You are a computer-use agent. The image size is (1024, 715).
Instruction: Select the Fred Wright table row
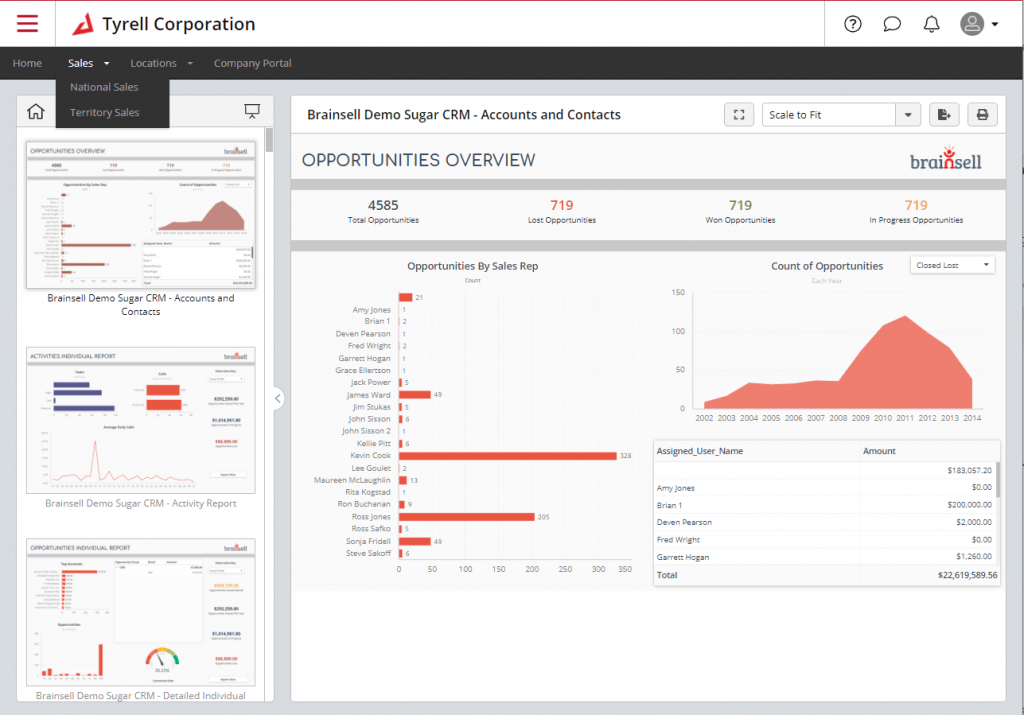[x=824, y=540]
